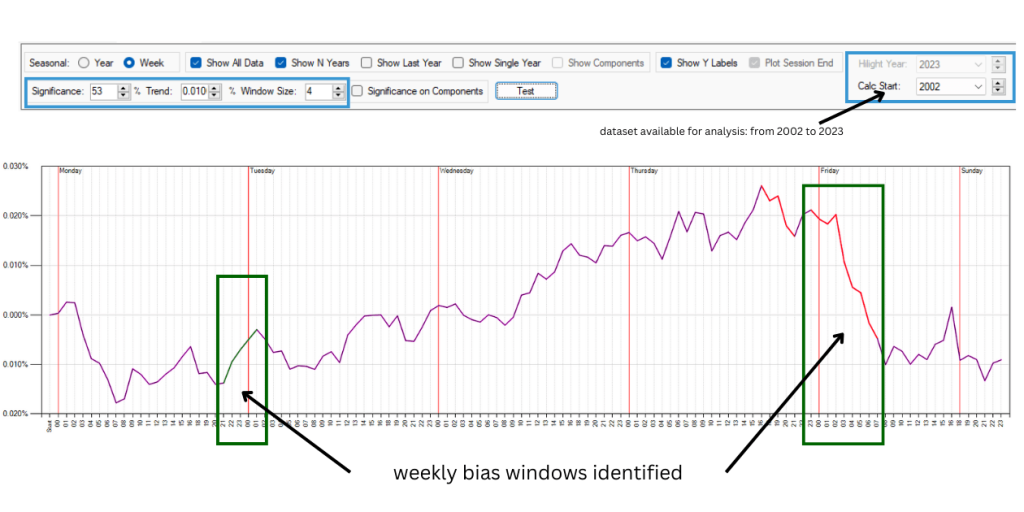Click the 0.000% y-axis label

[x=16, y=315]
